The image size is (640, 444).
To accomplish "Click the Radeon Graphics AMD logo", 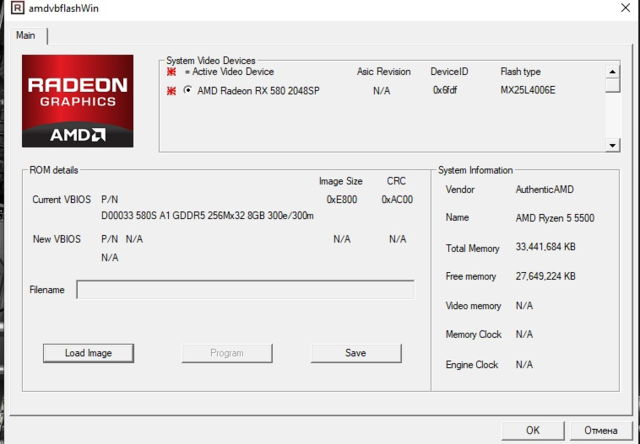I will tap(78, 101).
